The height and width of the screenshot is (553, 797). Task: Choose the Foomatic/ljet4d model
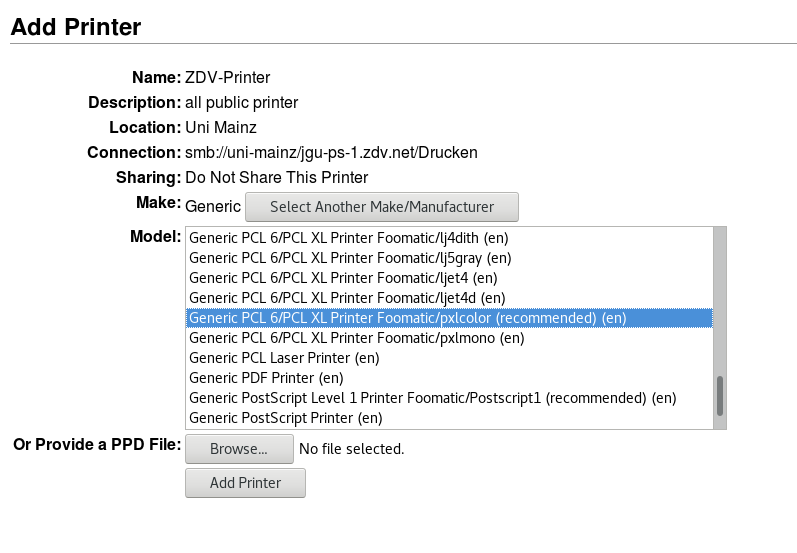[x=449, y=298]
